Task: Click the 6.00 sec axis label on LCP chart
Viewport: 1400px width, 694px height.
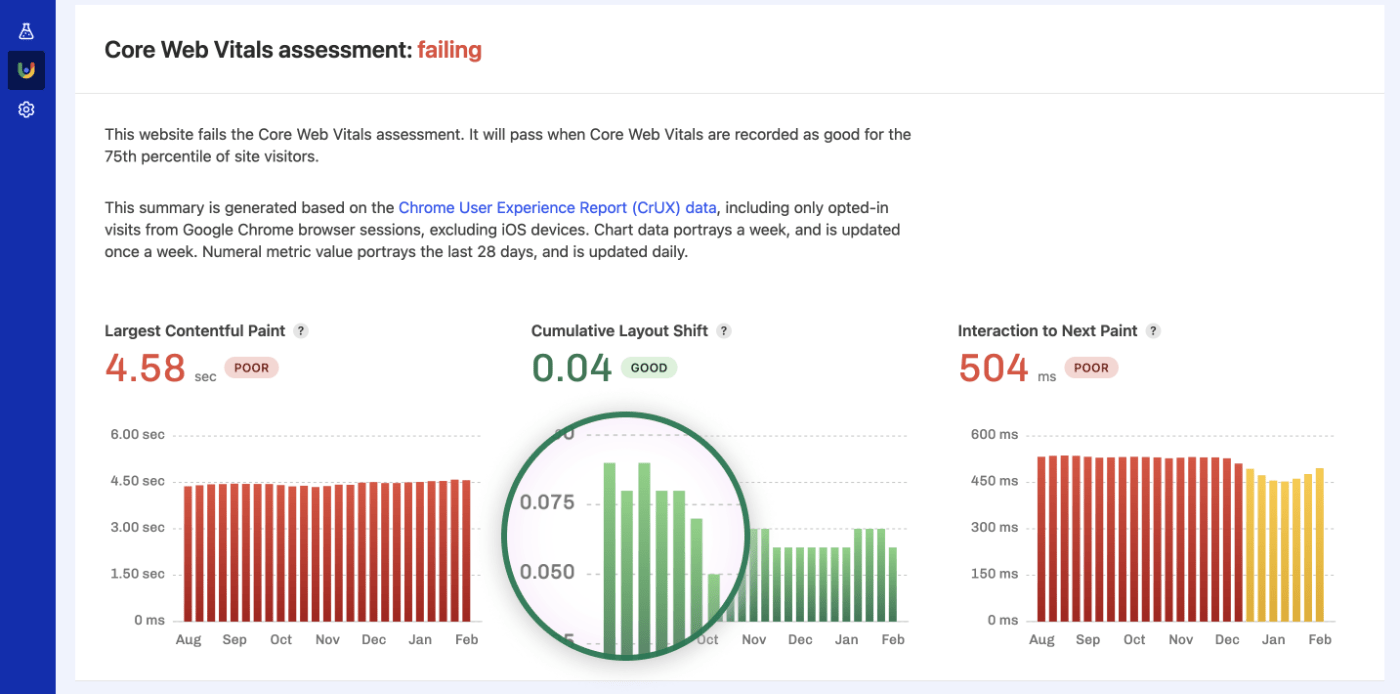Action: (x=135, y=434)
